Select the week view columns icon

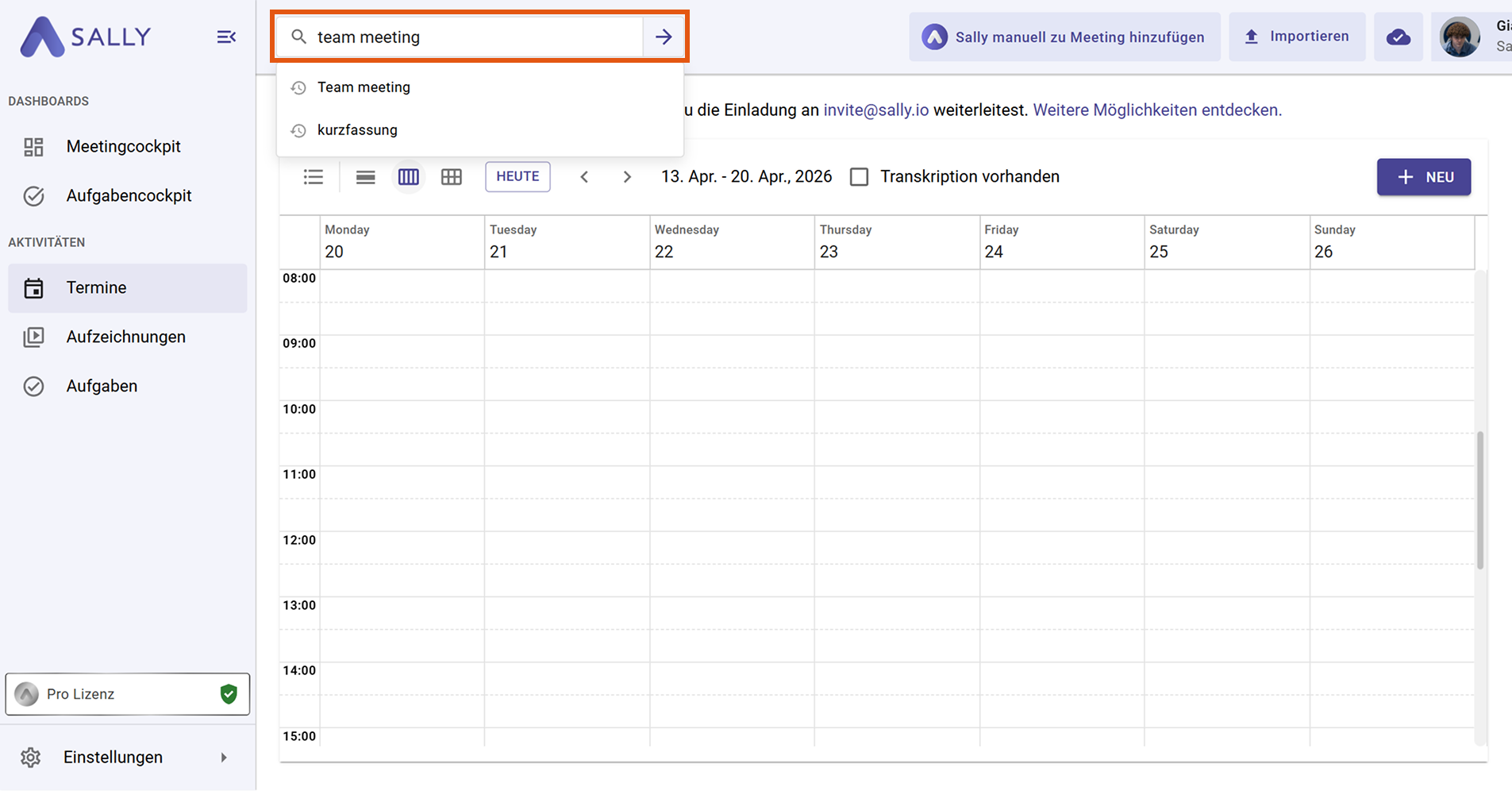coord(408,177)
